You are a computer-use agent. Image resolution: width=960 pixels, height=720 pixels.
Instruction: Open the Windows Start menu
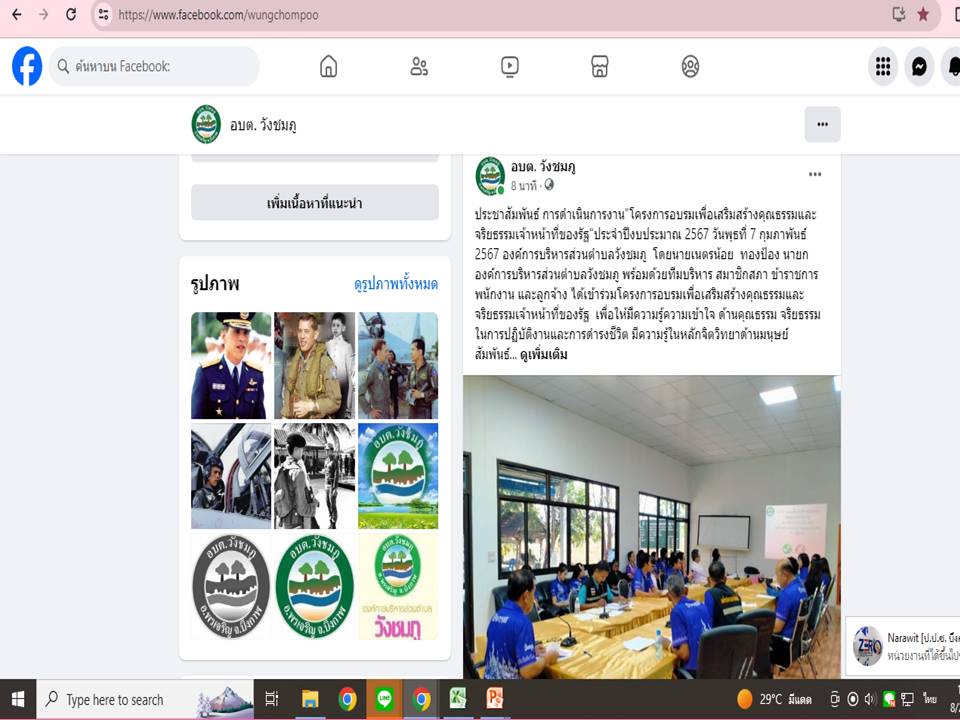tap(18, 699)
